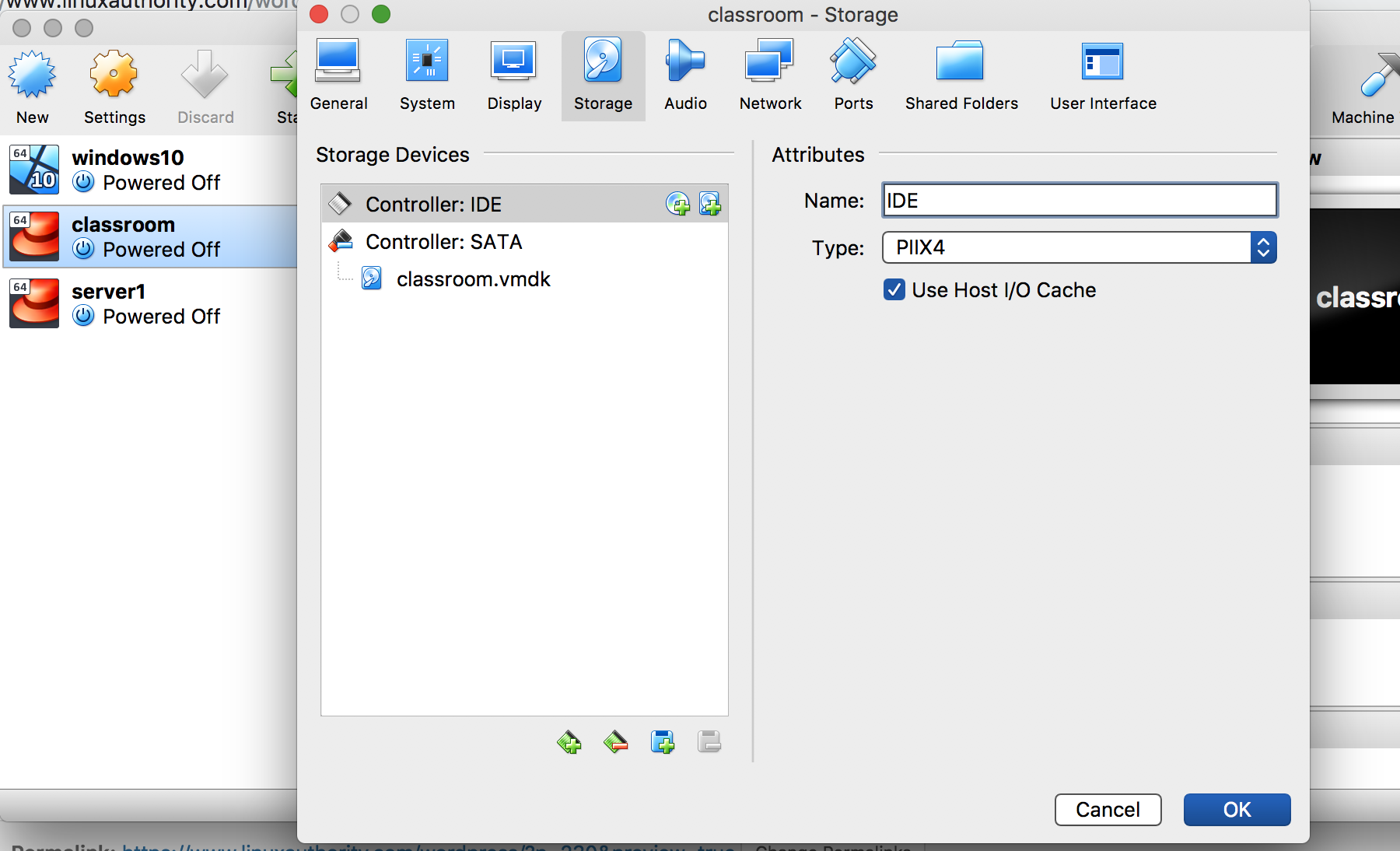Click the server1 red hat icon

[34, 303]
